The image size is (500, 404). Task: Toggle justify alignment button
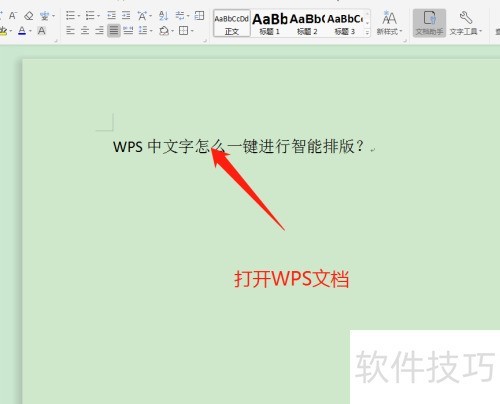point(114,31)
